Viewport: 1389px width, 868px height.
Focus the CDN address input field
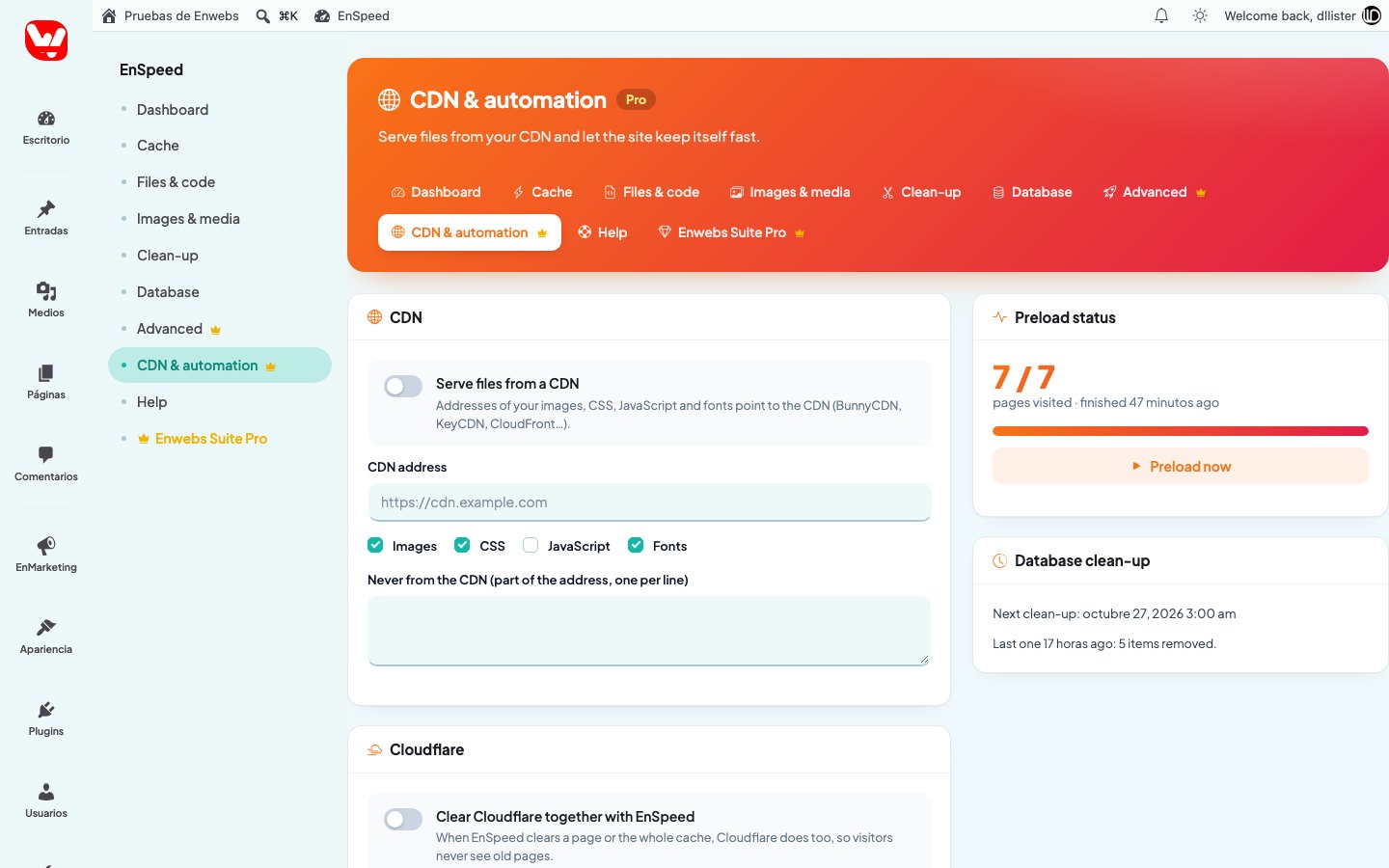click(649, 502)
